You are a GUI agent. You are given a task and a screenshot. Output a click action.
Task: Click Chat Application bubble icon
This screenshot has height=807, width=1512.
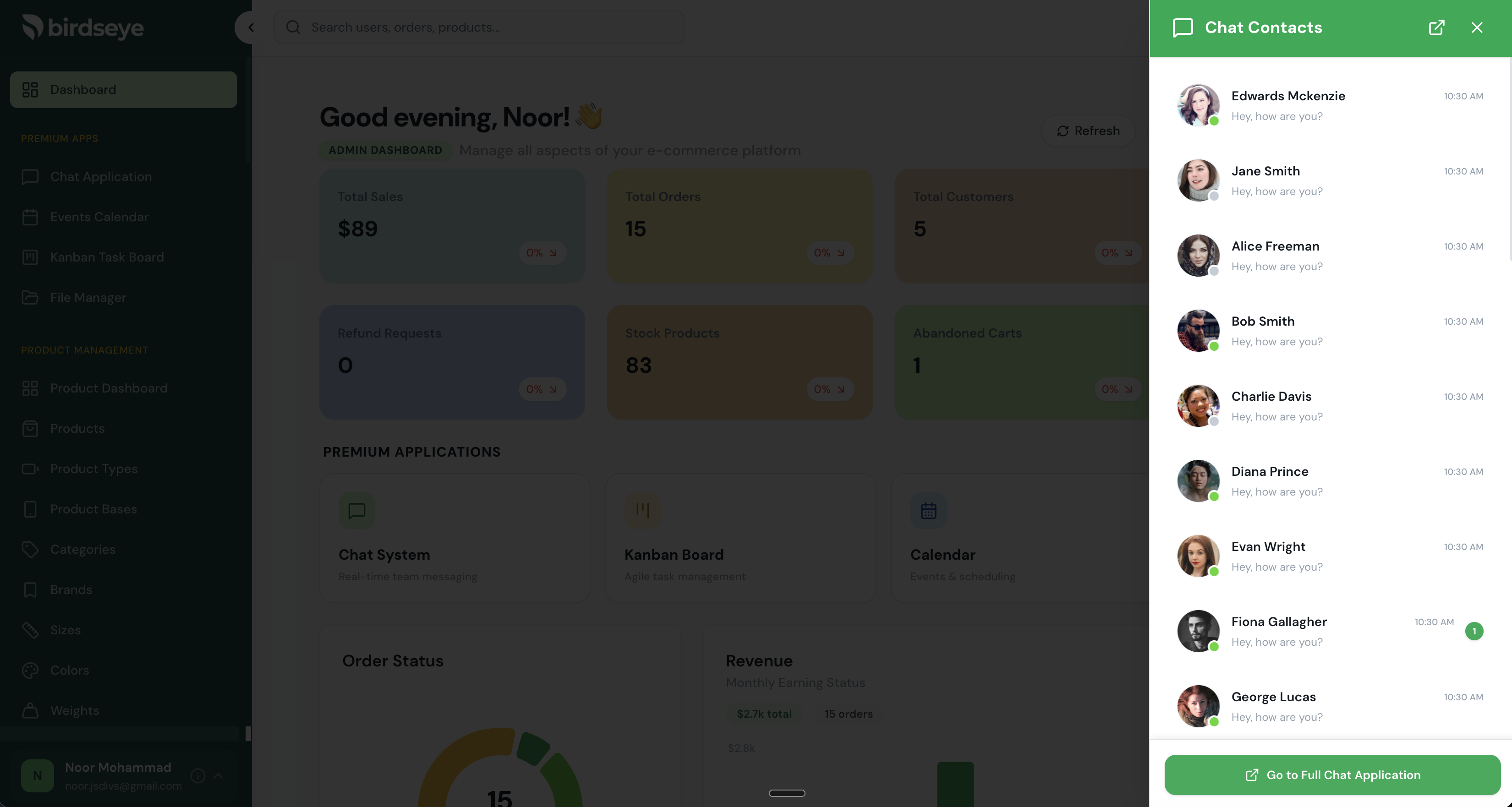click(30, 177)
